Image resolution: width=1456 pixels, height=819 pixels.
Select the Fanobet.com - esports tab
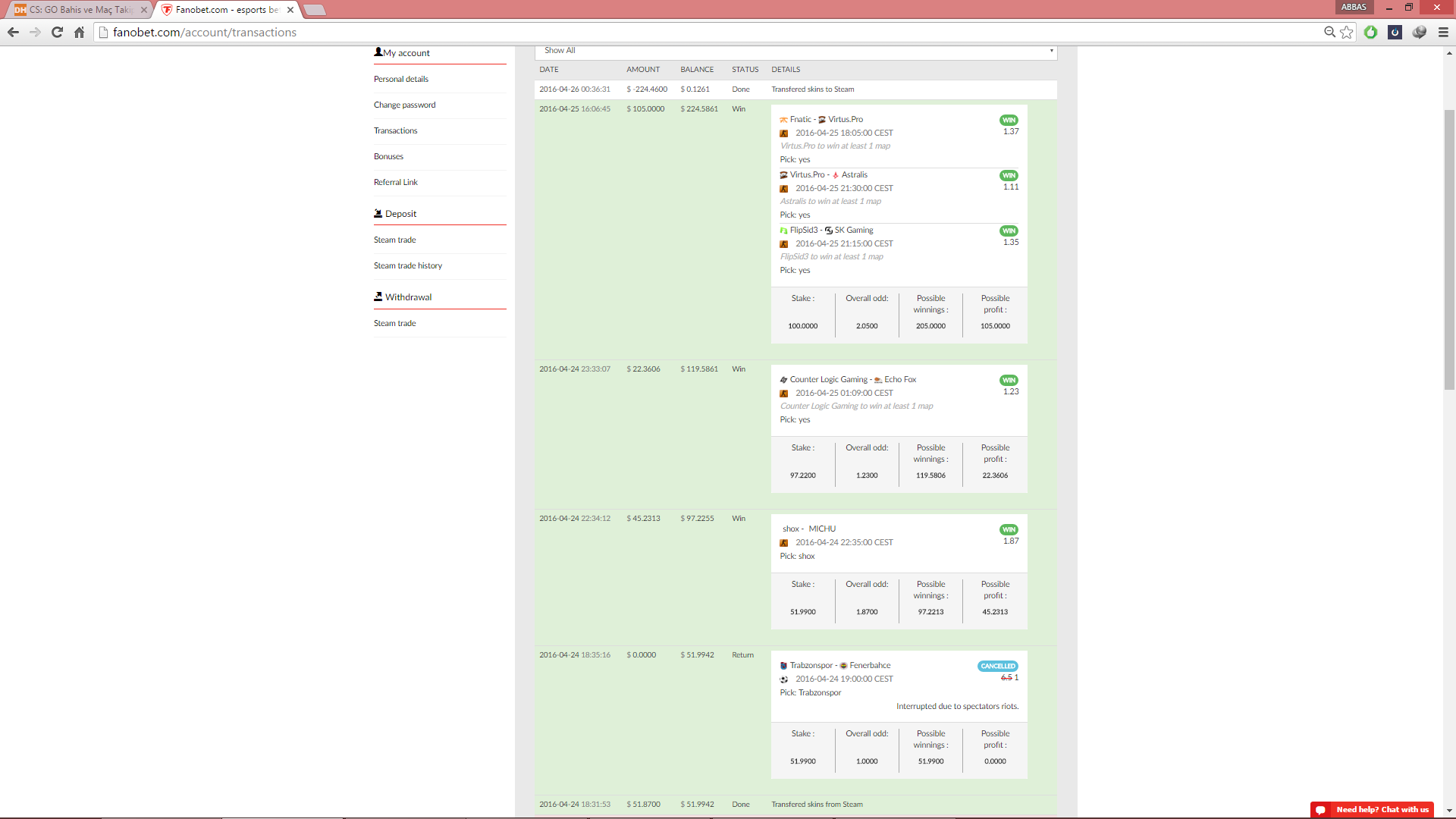[227, 10]
